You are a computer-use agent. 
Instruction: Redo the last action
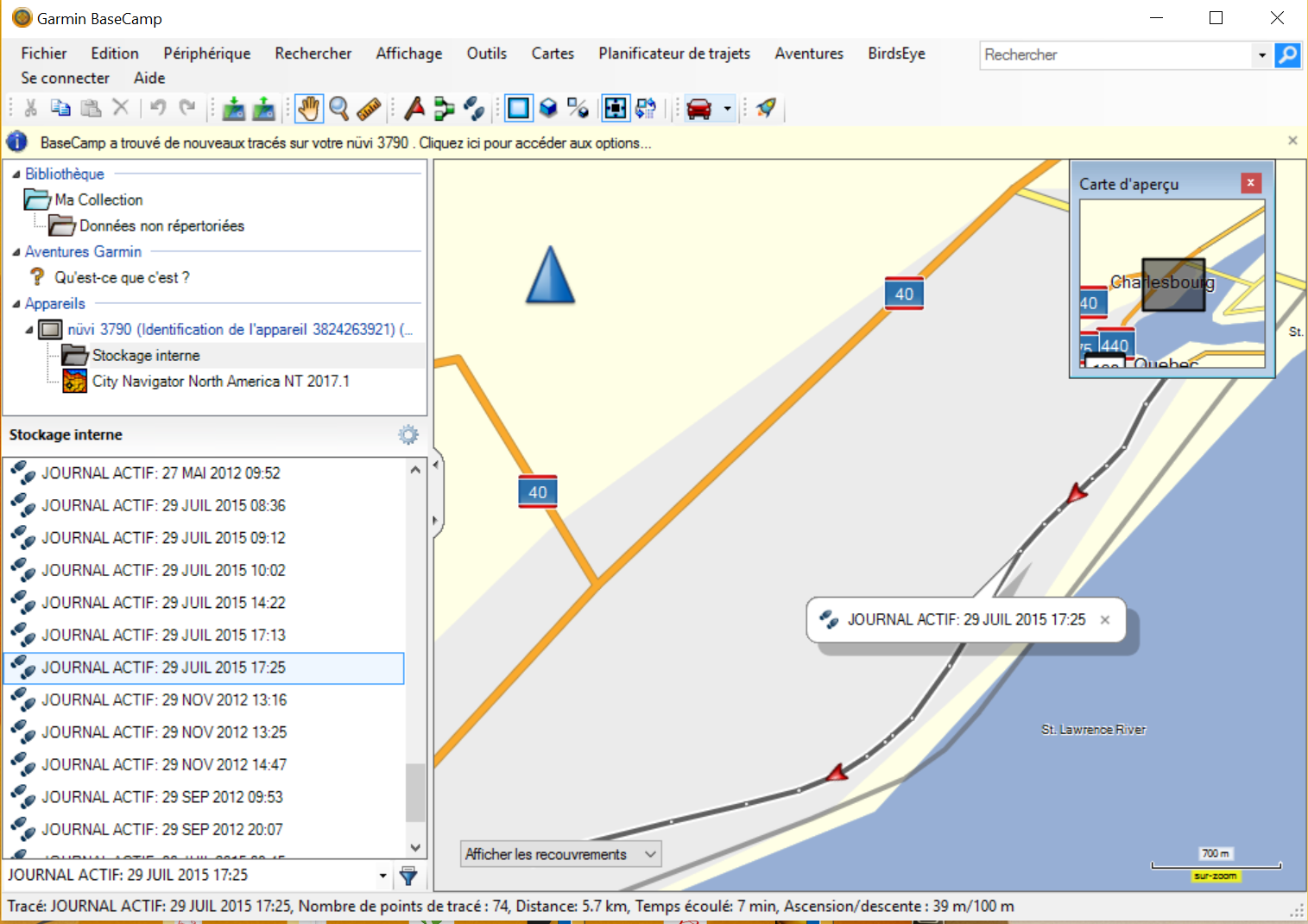pos(187,108)
